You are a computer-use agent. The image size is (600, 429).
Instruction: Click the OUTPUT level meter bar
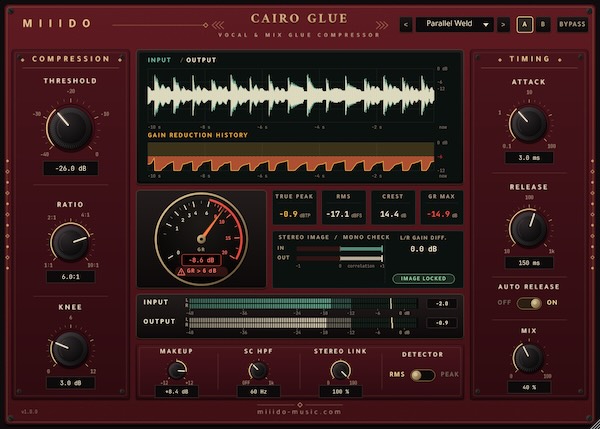(303, 323)
